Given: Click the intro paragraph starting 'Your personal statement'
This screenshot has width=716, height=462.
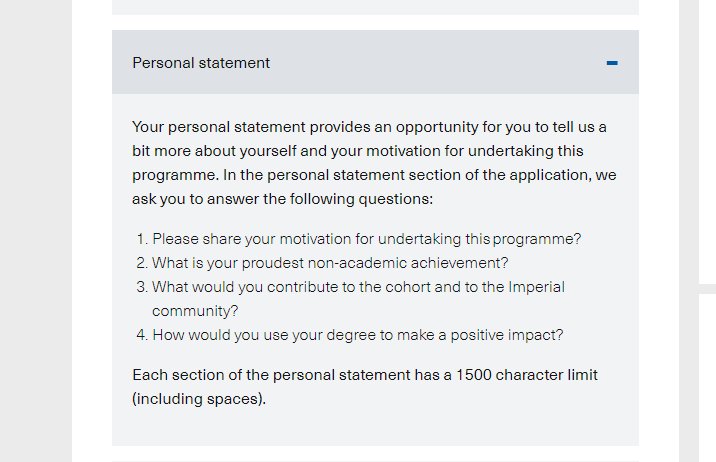Looking at the screenshot, I should 374,163.
